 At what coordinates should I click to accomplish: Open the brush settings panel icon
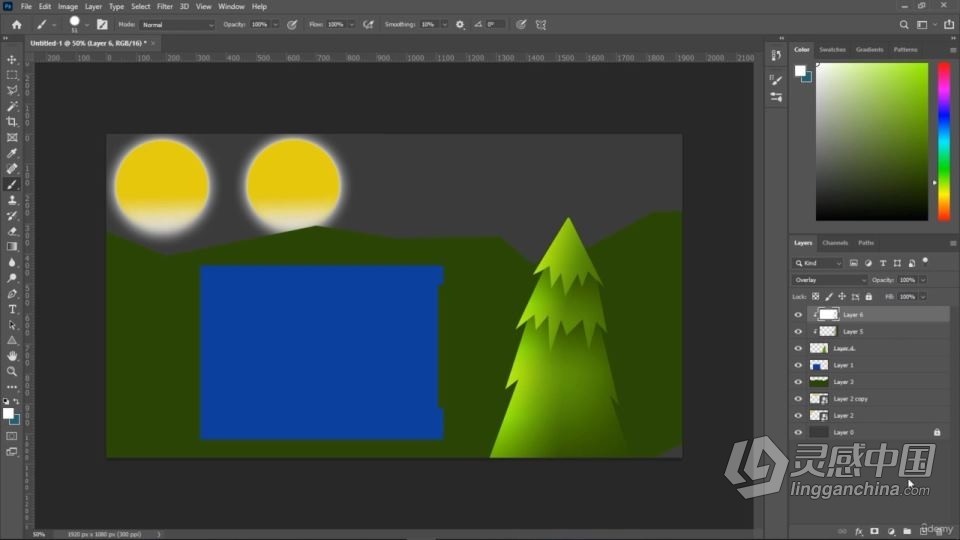tap(102, 24)
